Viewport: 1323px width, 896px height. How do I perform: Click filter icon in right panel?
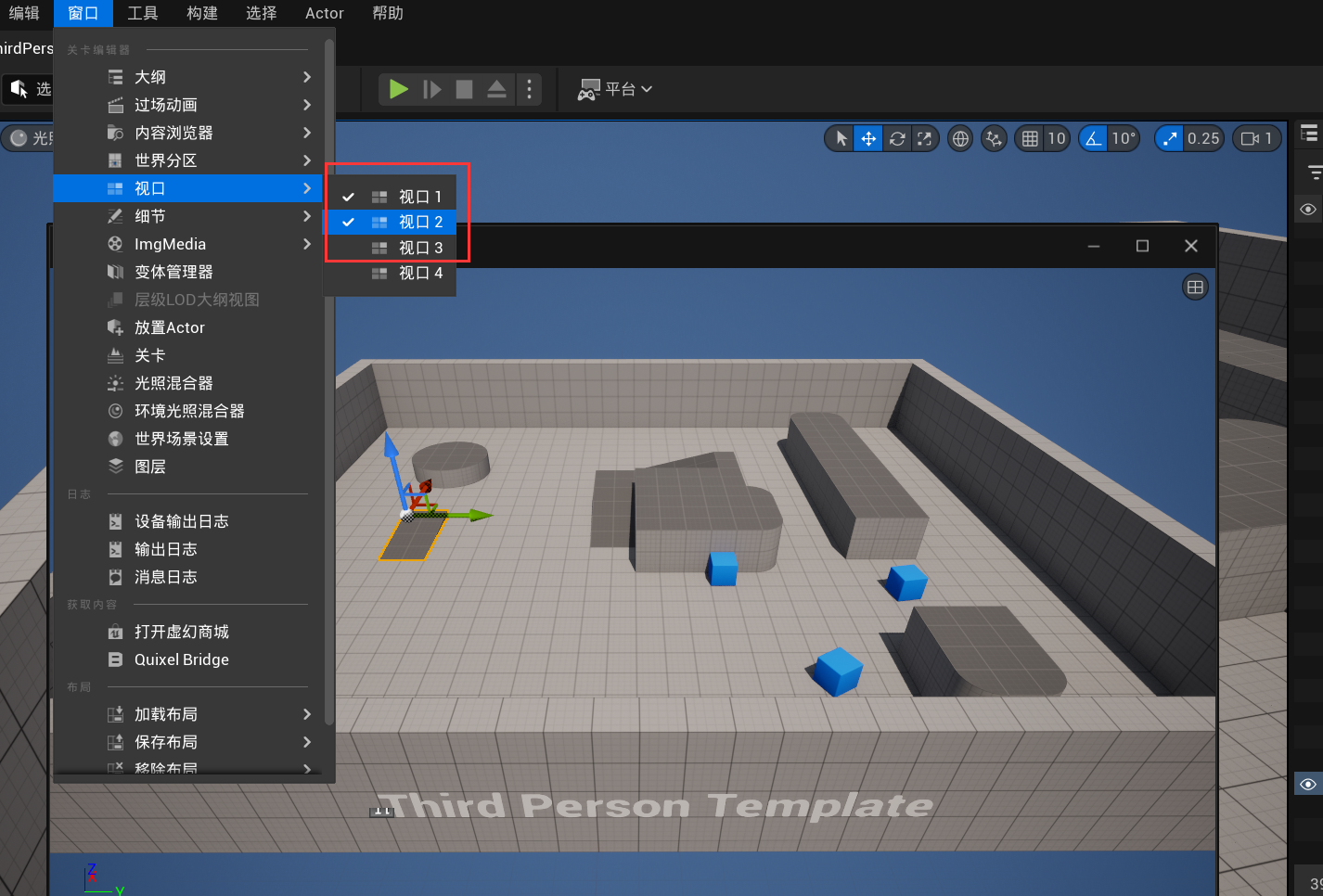pyautogui.click(x=1314, y=173)
